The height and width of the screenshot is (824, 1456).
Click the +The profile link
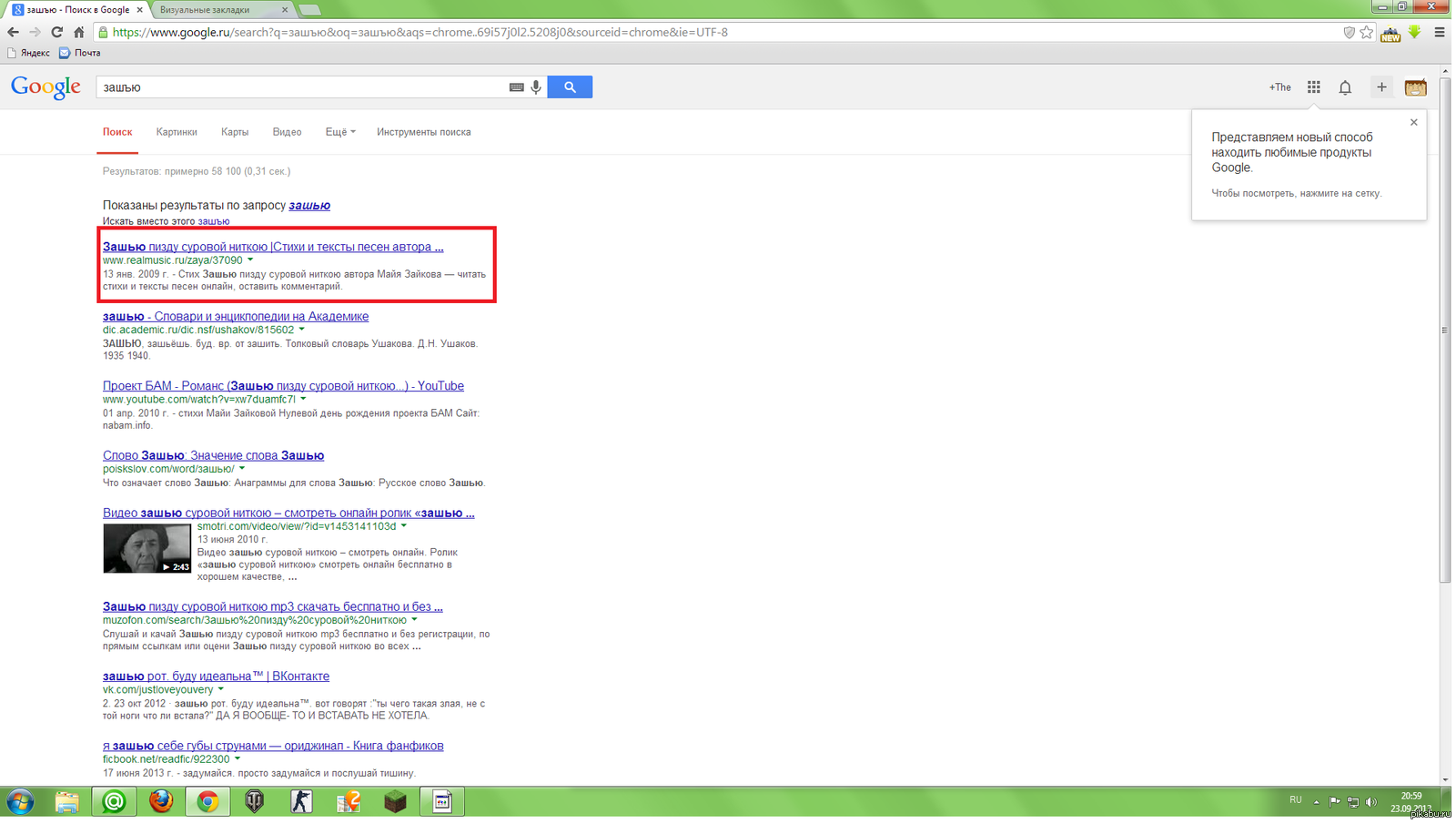coord(1280,87)
